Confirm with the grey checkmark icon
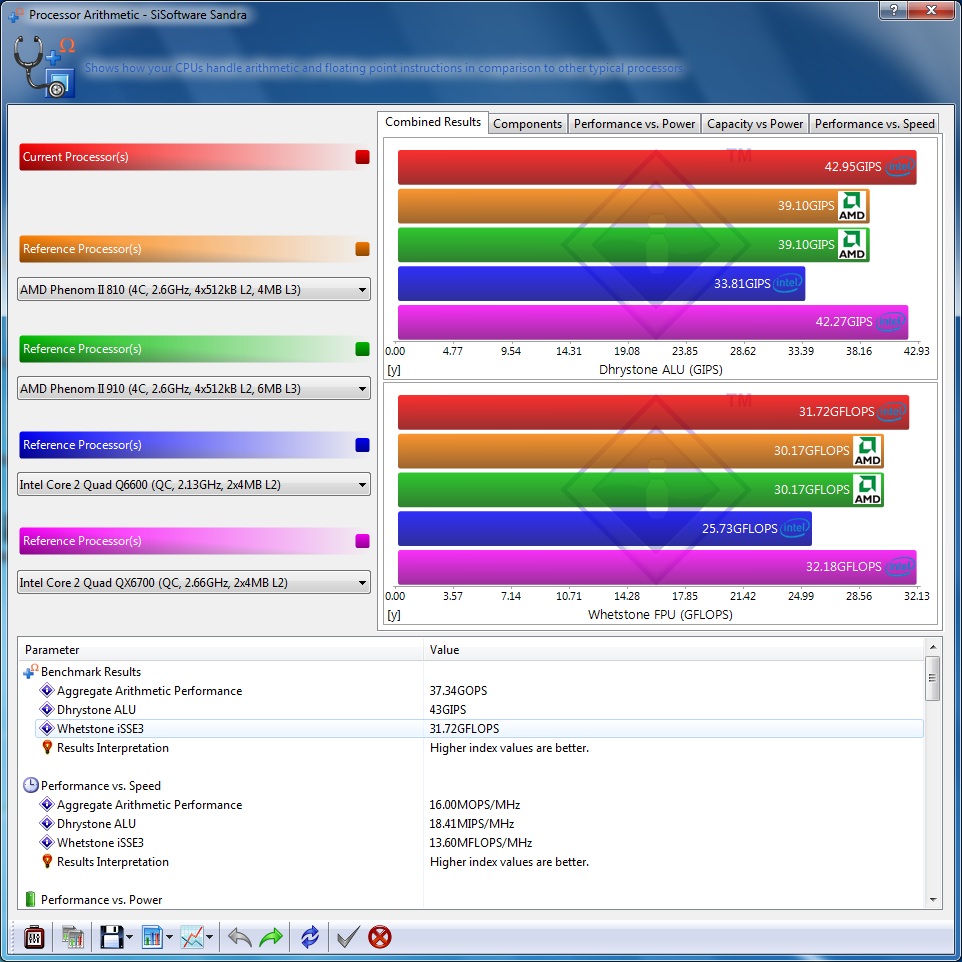This screenshot has height=962, width=962. [x=348, y=937]
